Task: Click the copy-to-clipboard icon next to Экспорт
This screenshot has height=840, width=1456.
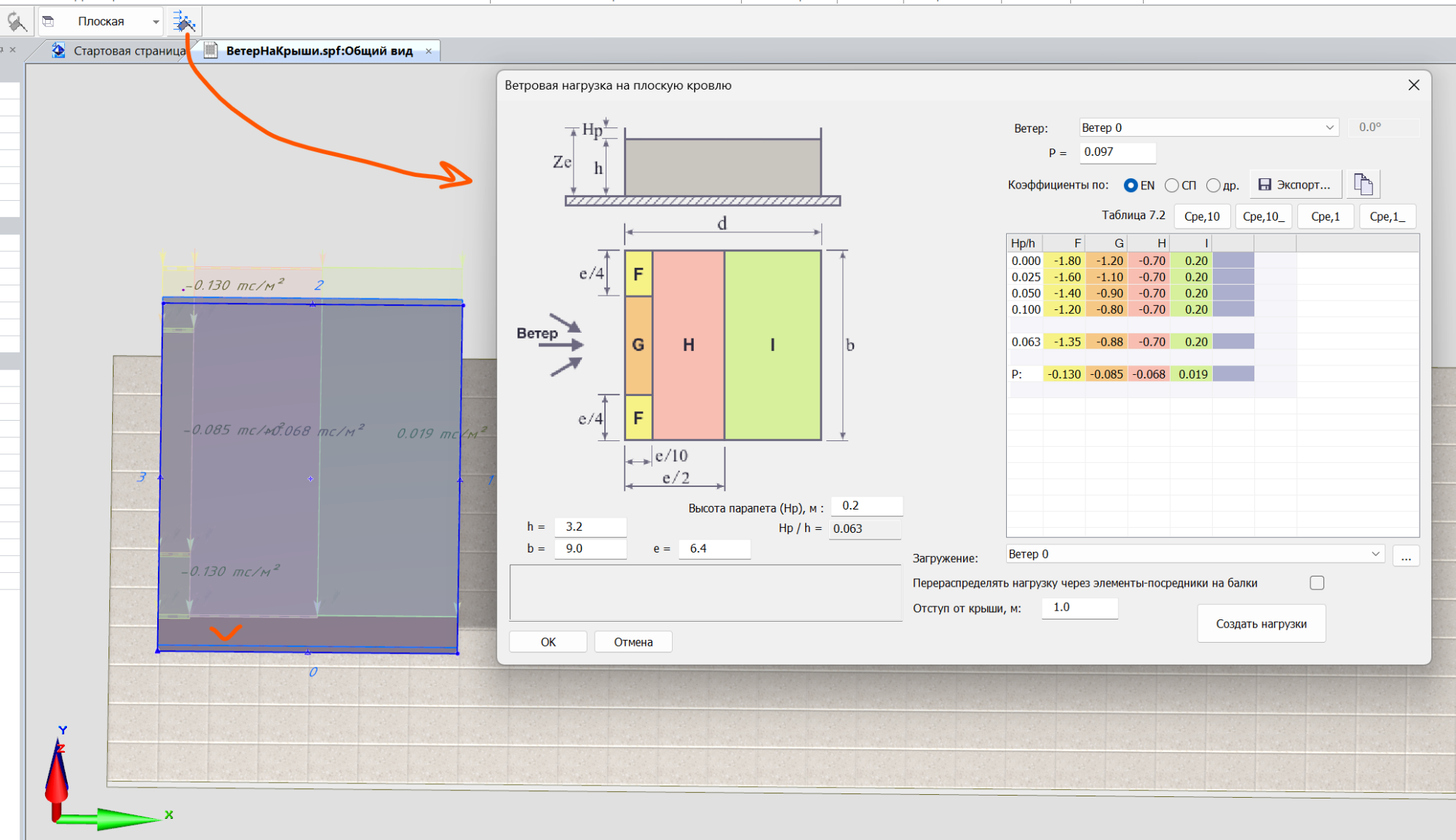Action: [x=1363, y=185]
